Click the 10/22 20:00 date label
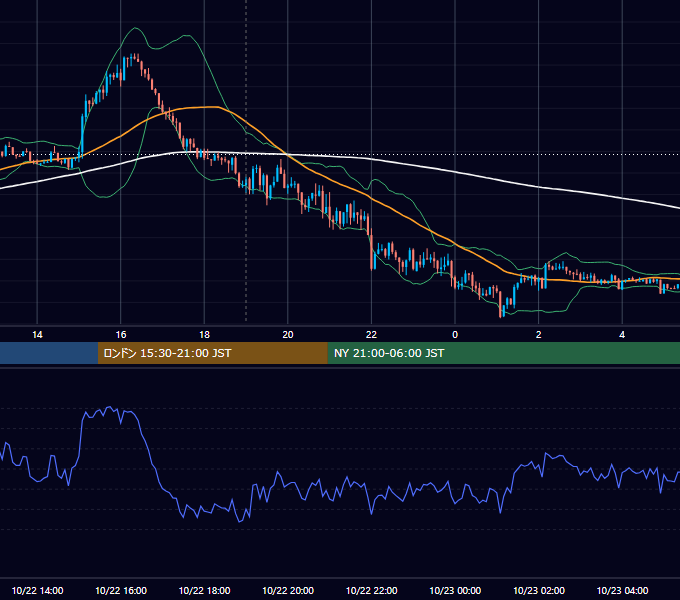Image resolution: width=680 pixels, height=600 pixels. pos(288,590)
